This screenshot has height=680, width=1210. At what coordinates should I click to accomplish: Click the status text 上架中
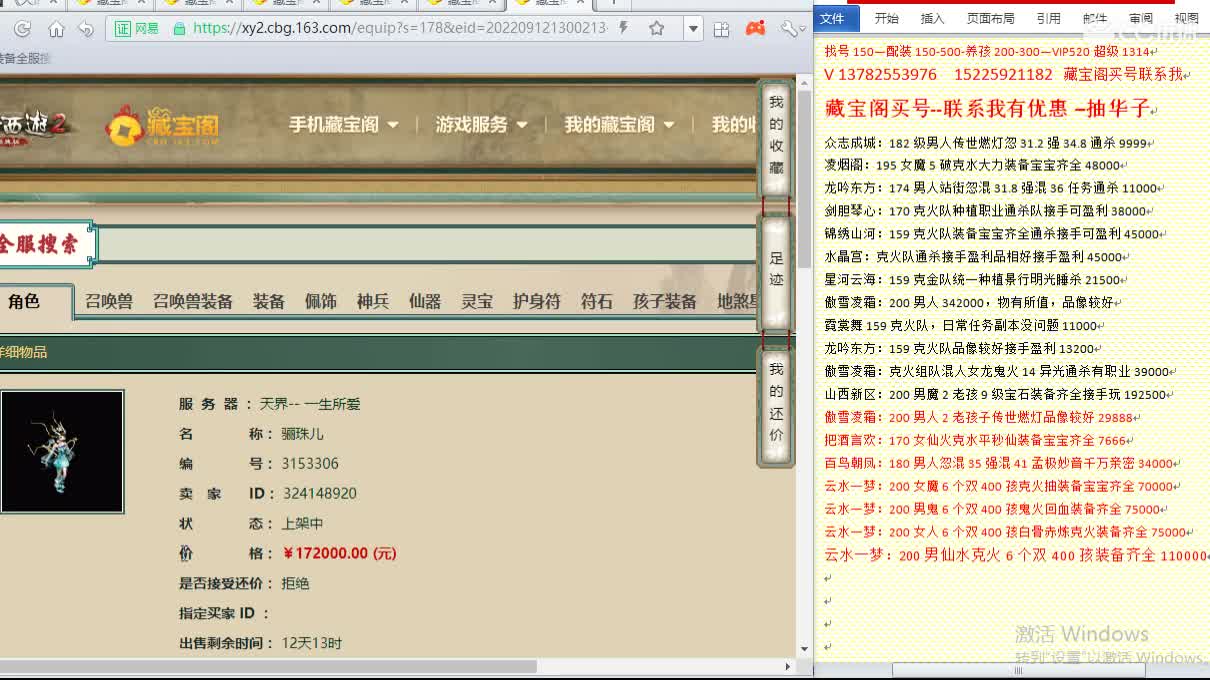(x=303, y=523)
